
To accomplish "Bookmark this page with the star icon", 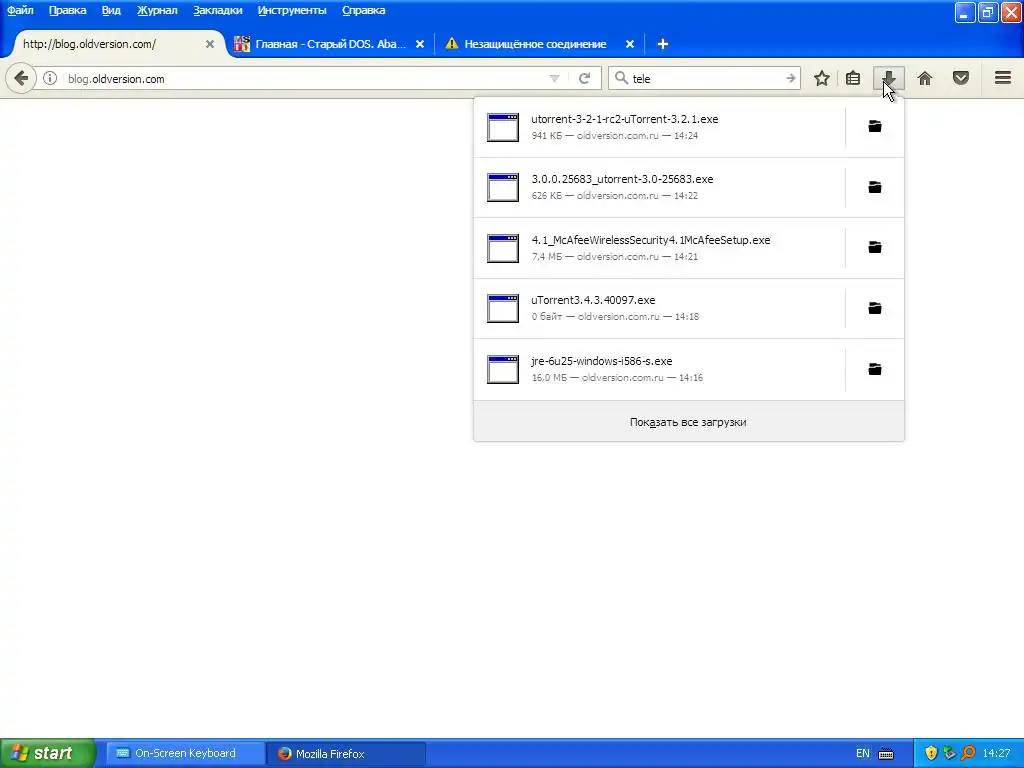I will (x=822, y=78).
